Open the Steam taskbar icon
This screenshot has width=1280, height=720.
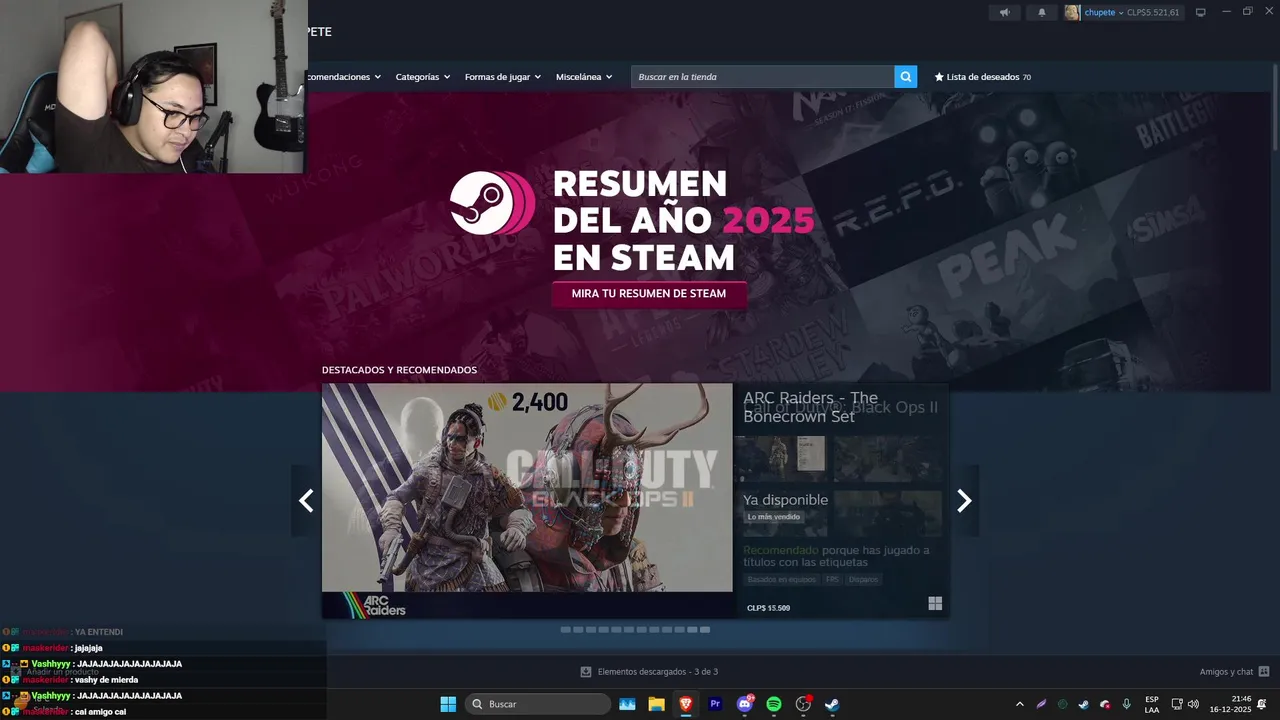pyautogui.click(x=832, y=704)
